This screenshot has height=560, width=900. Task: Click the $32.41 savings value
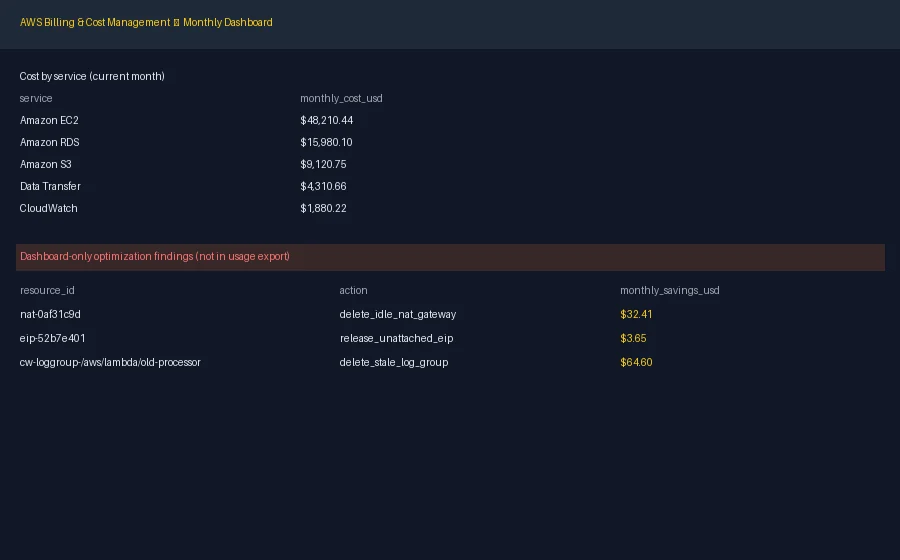pos(636,314)
